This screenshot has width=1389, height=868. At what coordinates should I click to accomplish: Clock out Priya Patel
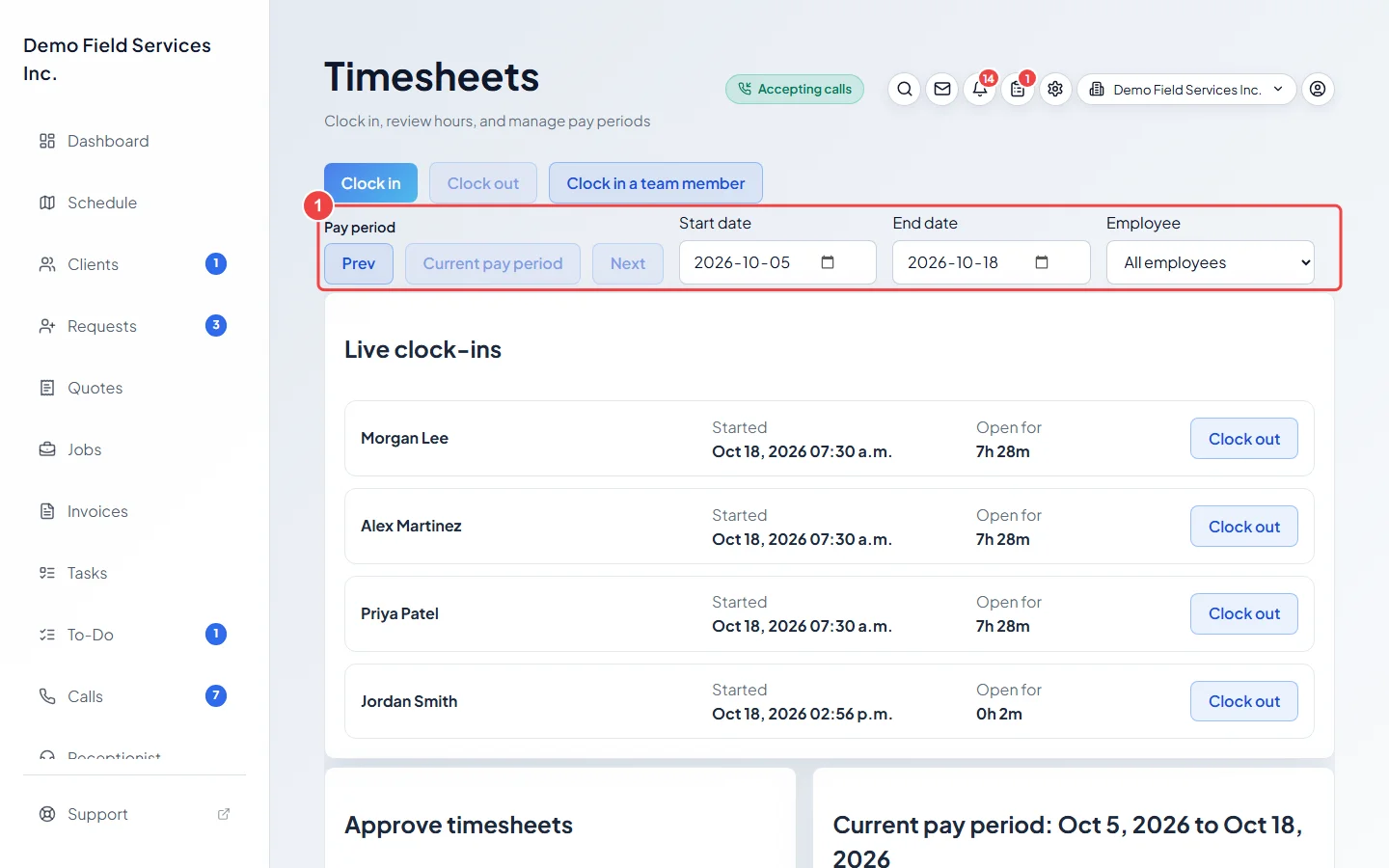point(1244,613)
